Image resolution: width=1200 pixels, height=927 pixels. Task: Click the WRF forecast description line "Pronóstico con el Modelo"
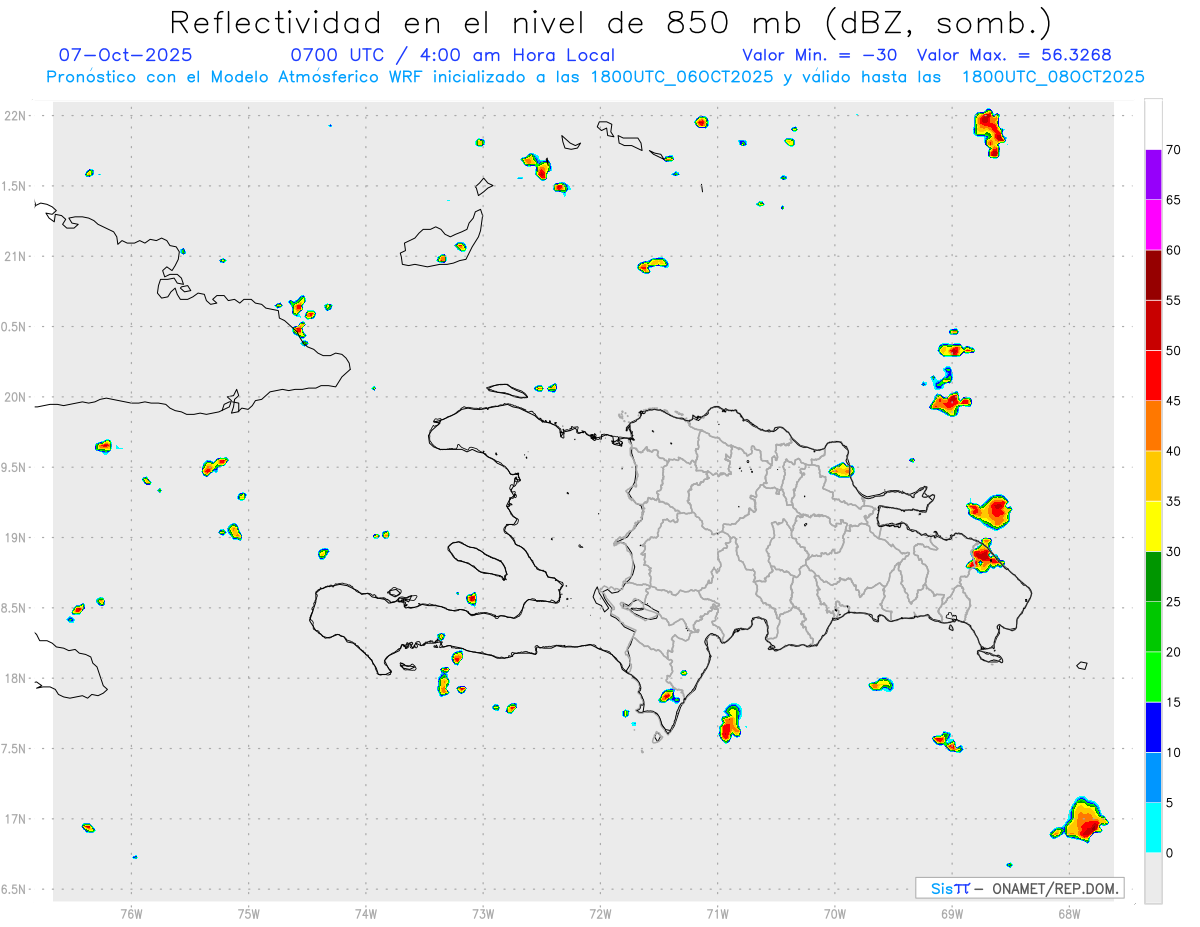[595, 77]
